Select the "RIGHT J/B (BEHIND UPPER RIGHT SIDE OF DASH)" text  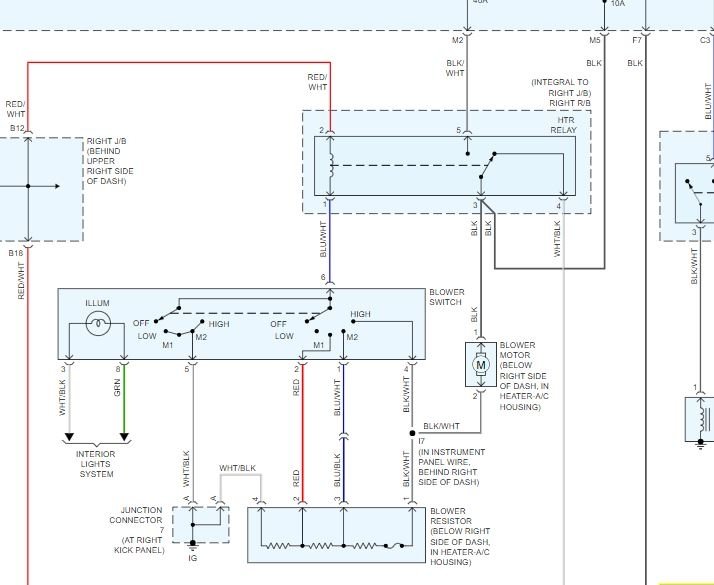[110, 161]
